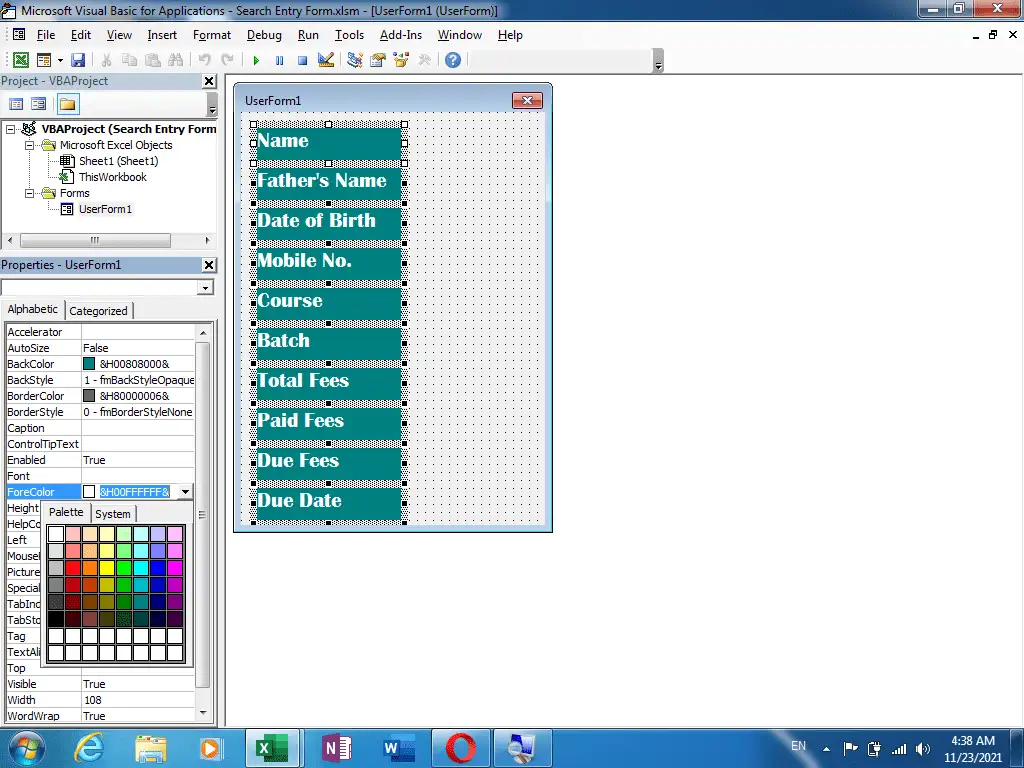Open the Format menu

click(x=212, y=35)
